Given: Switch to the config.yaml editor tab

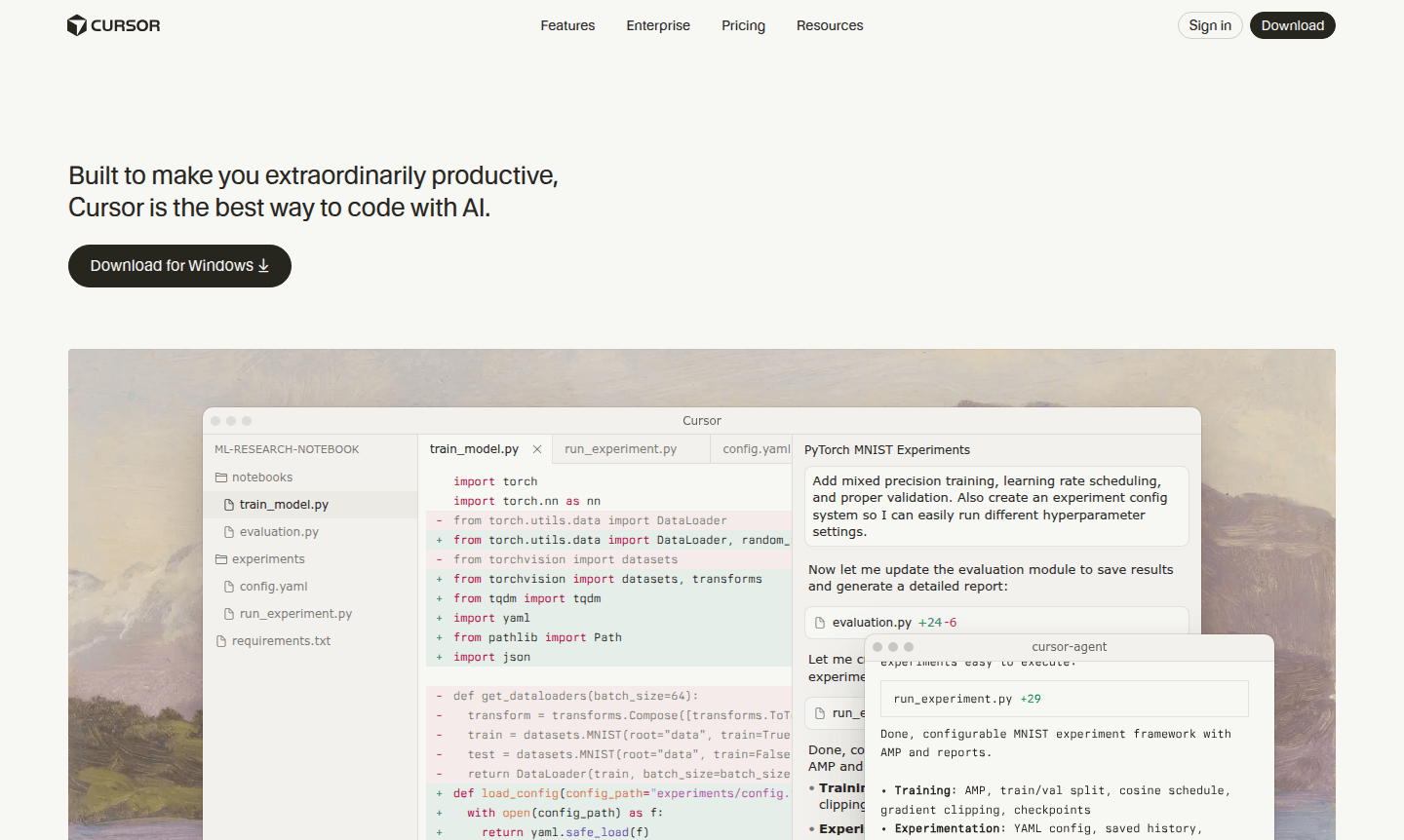Looking at the screenshot, I should tap(756, 449).
